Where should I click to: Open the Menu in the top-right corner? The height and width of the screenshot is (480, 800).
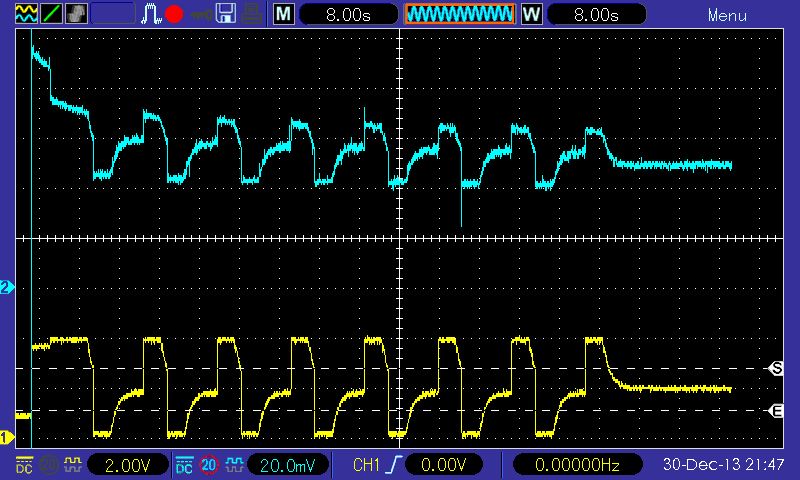tap(727, 15)
